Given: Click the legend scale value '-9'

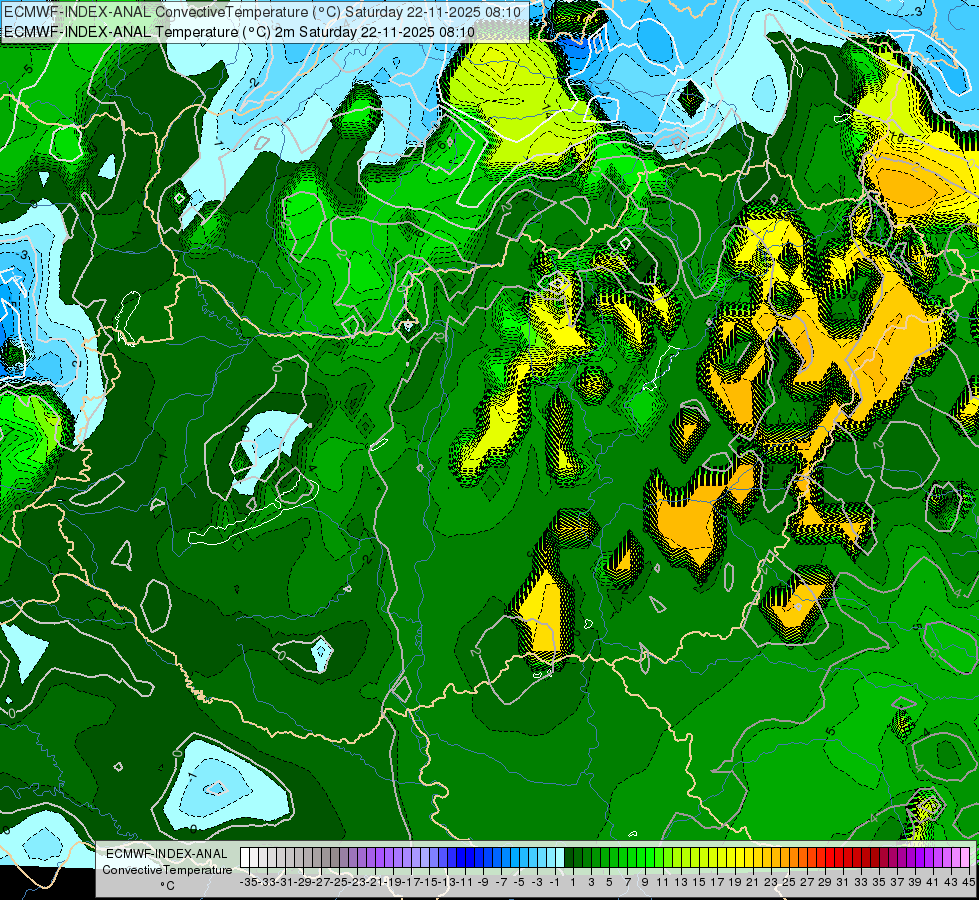Looking at the screenshot, I should pos(483,882).
